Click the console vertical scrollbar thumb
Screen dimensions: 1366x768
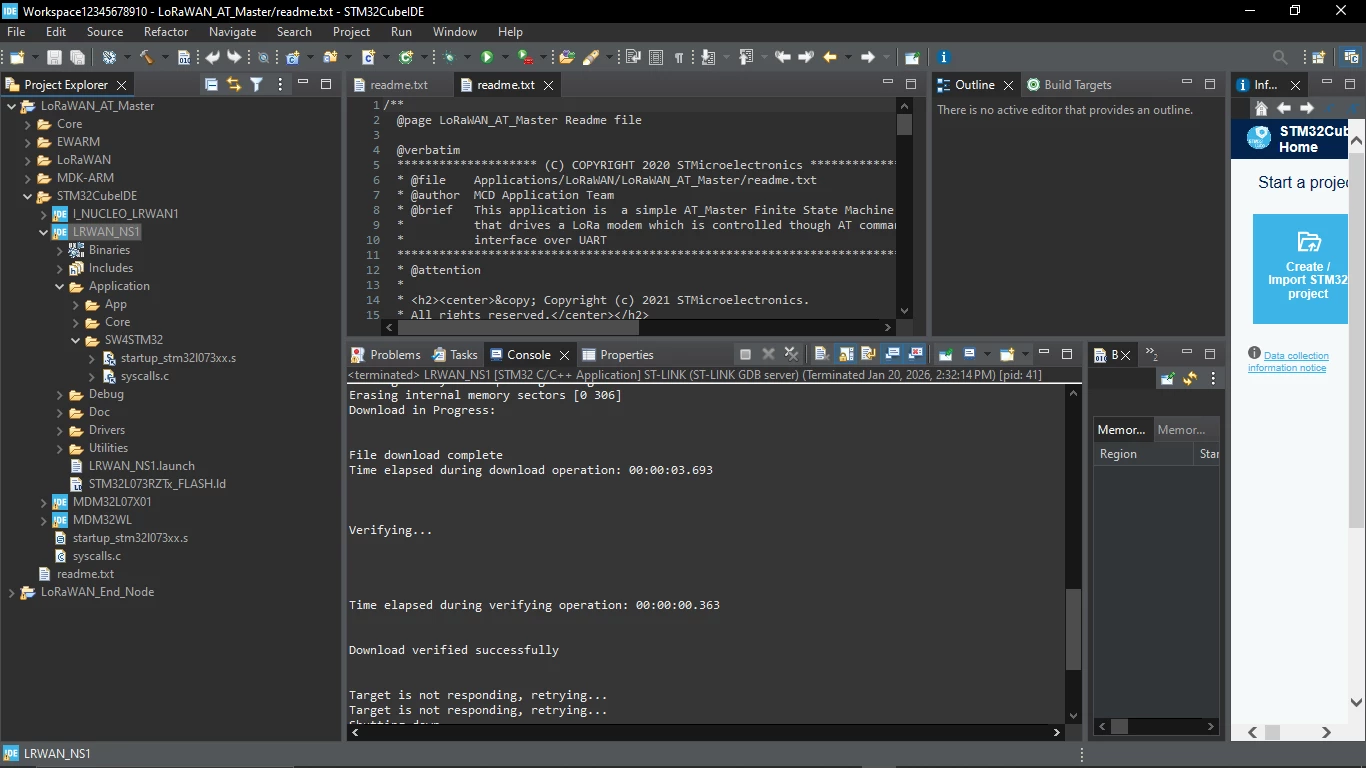[x=1074, y=630]
